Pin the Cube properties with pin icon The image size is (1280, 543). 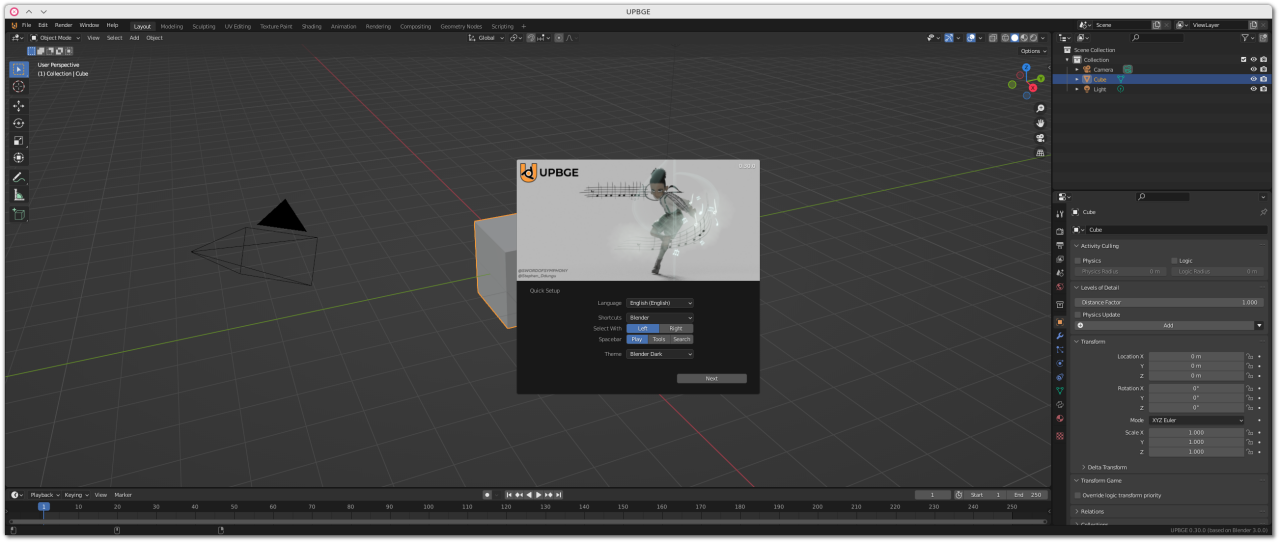[1263, 212]
